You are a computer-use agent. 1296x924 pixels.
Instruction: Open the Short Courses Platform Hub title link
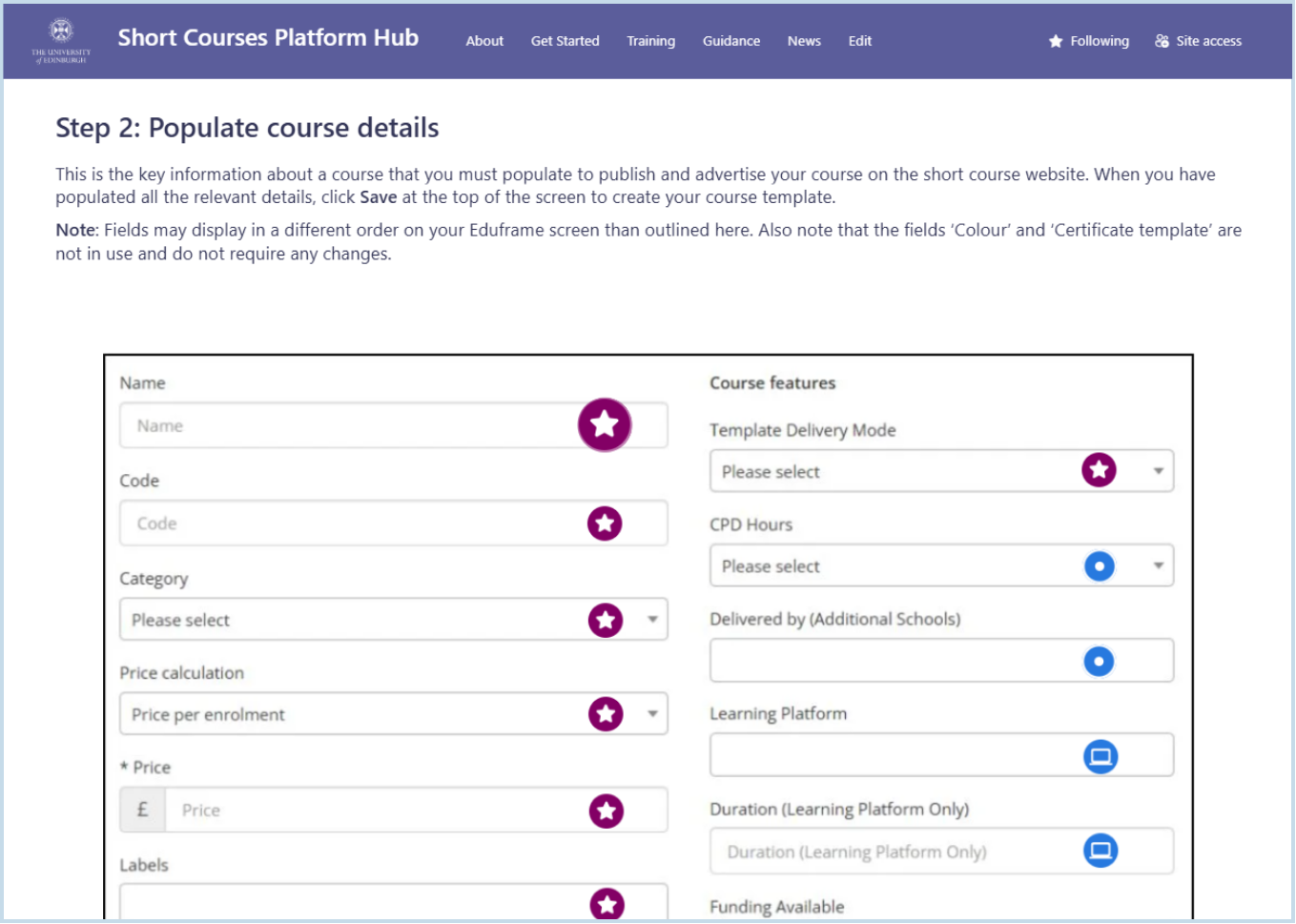[x=268, y=38]
